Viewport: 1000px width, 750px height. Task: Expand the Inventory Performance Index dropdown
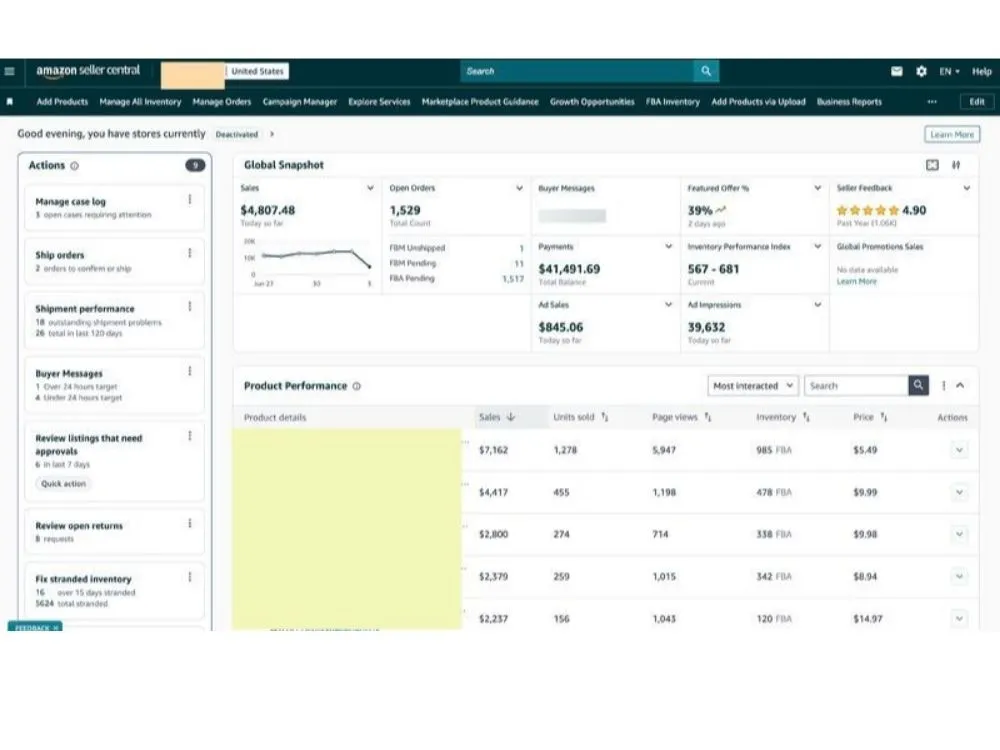point(818,246)
